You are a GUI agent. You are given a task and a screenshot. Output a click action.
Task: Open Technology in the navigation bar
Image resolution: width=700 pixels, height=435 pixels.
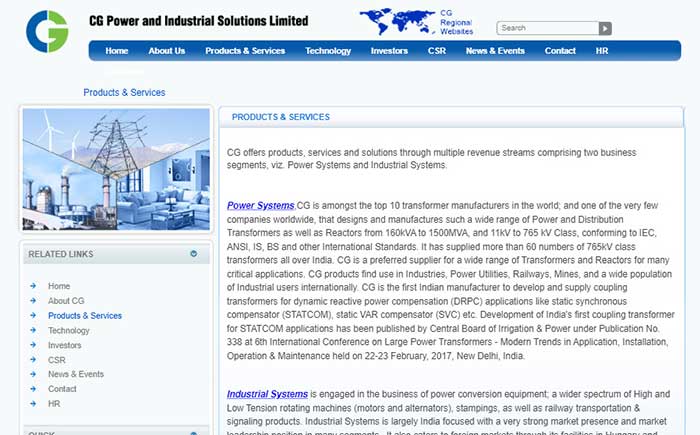[328, 51]
